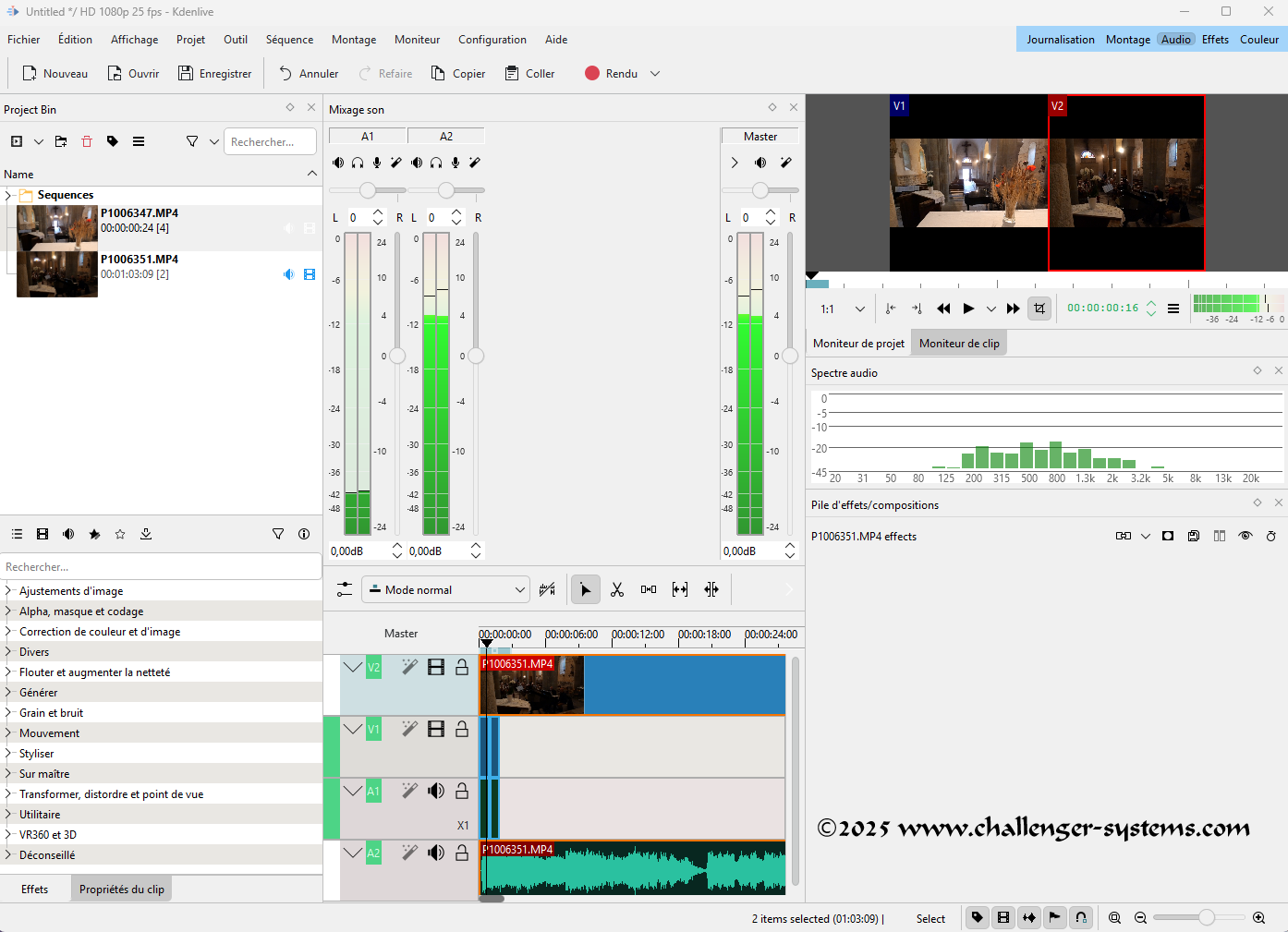Zoom out the timeline with minus magnifier
This screenshot has width=1288, height=932.
point(1141,917)
